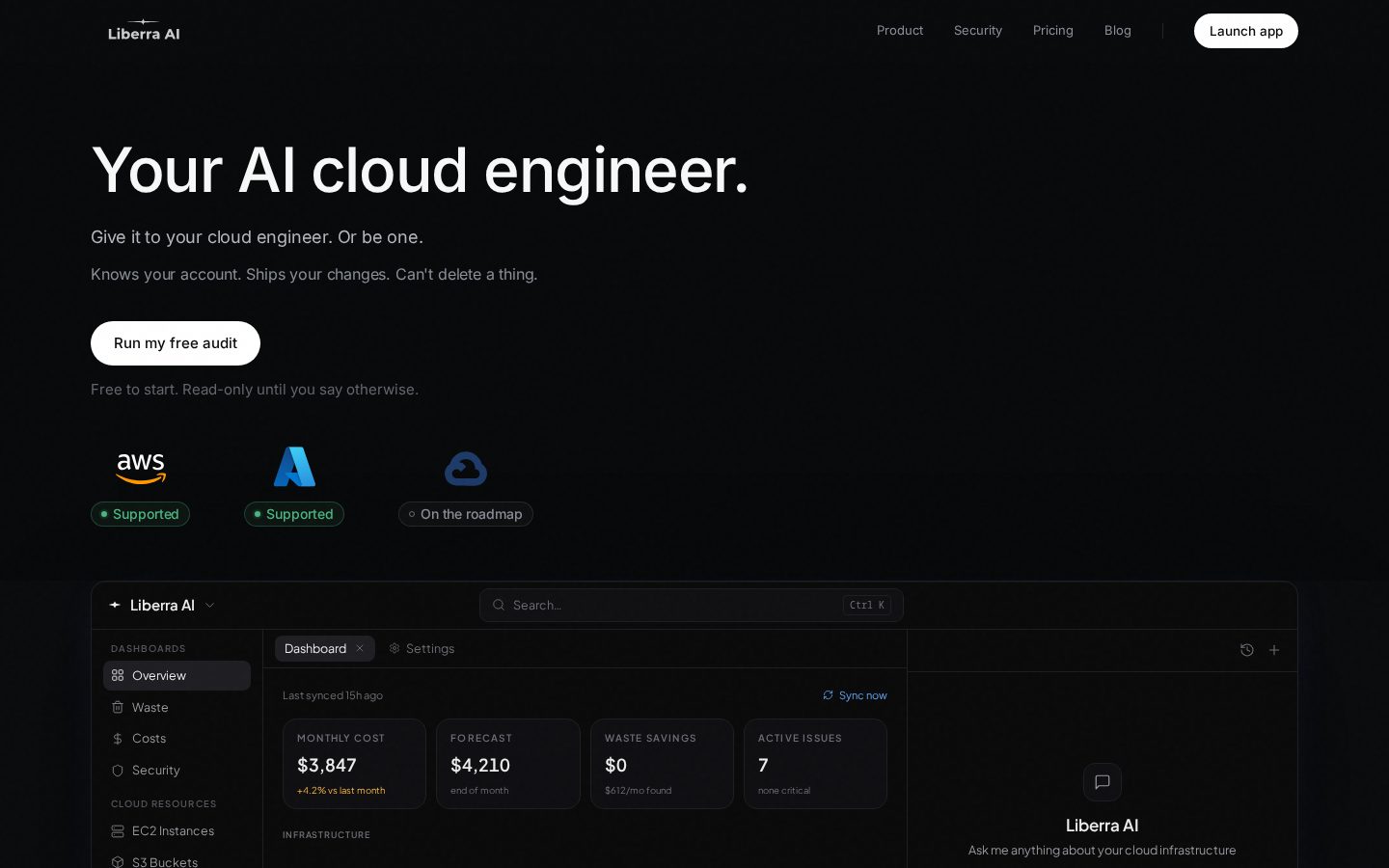This screenshot has height=868, width=1389.
Task: Select Overview in the dashboards sidebar
Action: point(177,675)
